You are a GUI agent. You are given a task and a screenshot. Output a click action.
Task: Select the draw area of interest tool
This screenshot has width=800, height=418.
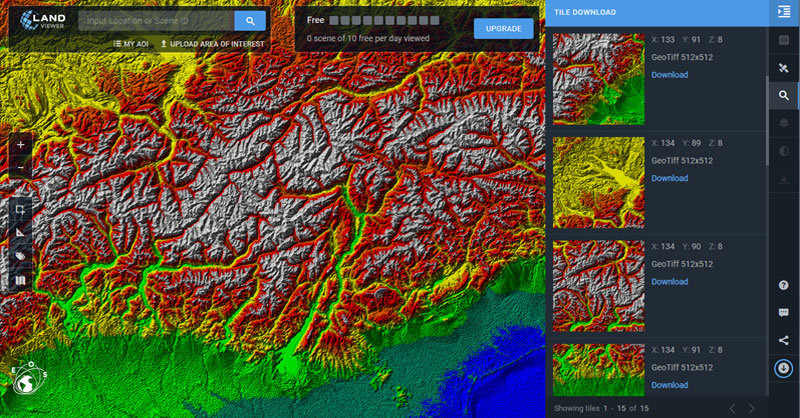pos(20,210)
